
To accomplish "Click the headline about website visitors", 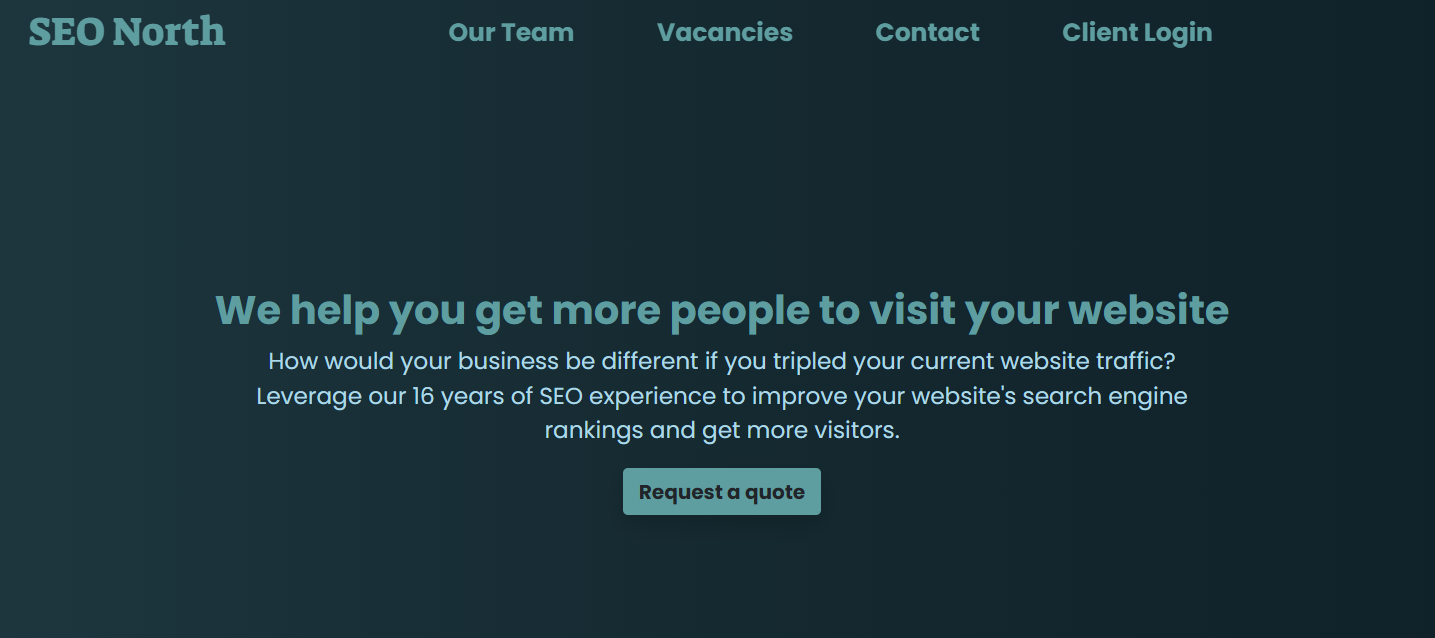I will coord(721,310).
